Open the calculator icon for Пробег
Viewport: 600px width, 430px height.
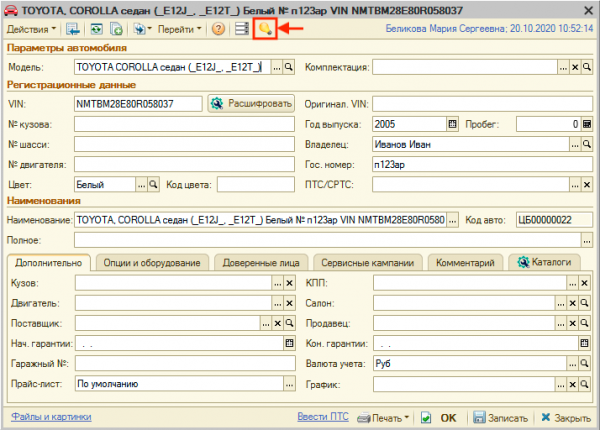click(587, 124)
